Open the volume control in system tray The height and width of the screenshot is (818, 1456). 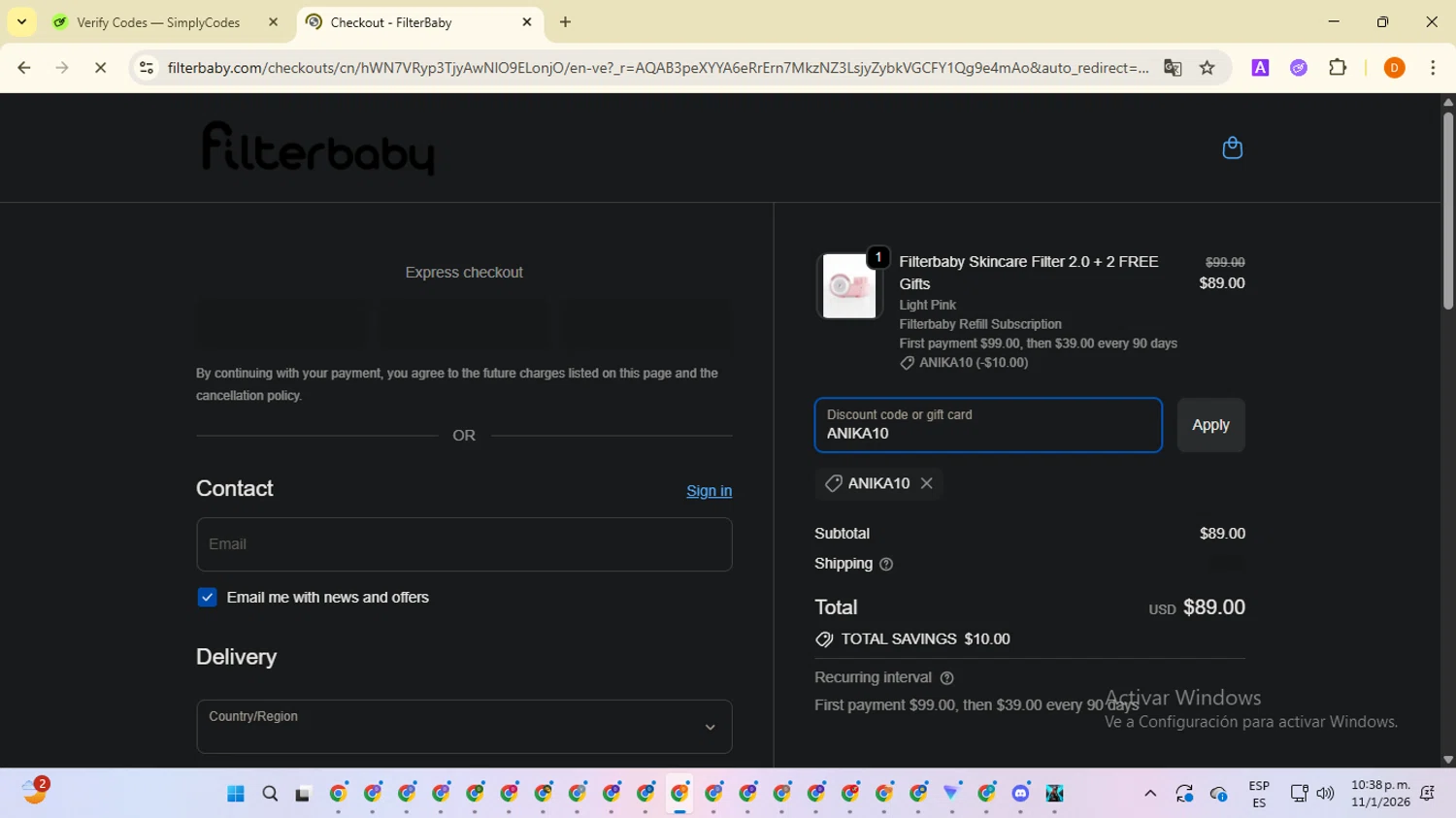1325,794
